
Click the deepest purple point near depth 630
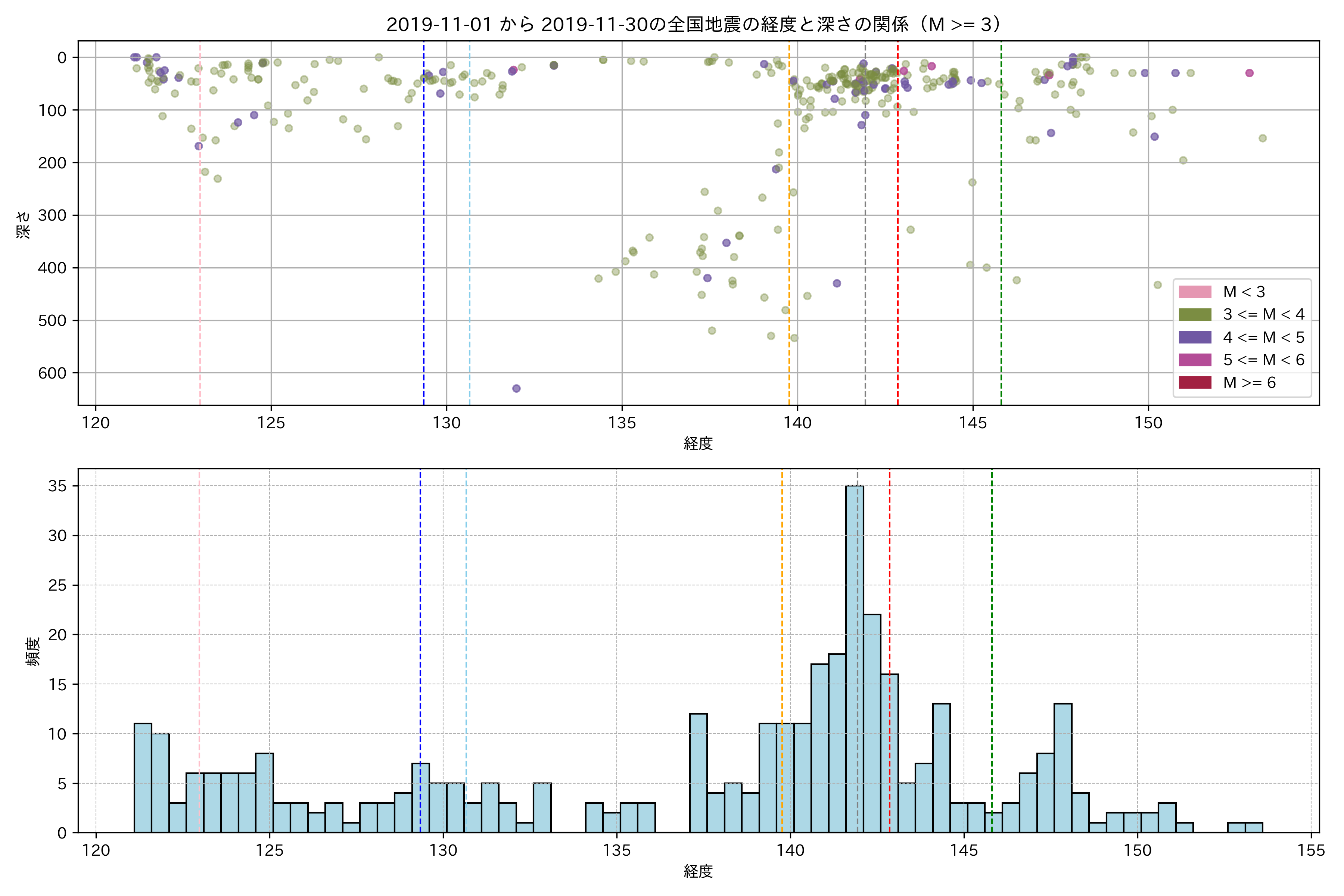tap(516, 389)
